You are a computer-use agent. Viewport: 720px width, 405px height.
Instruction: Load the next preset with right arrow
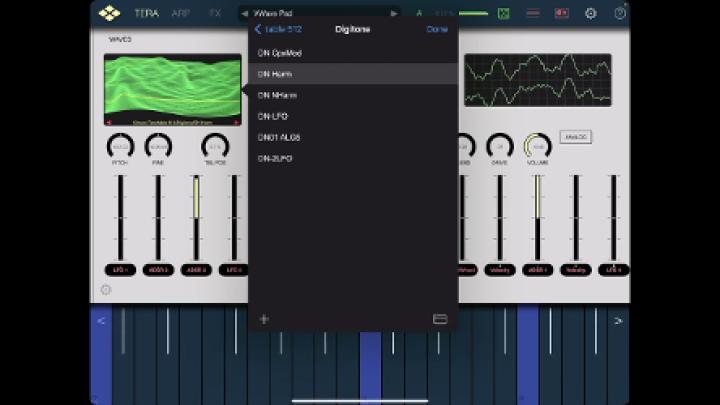coord(394,13)
